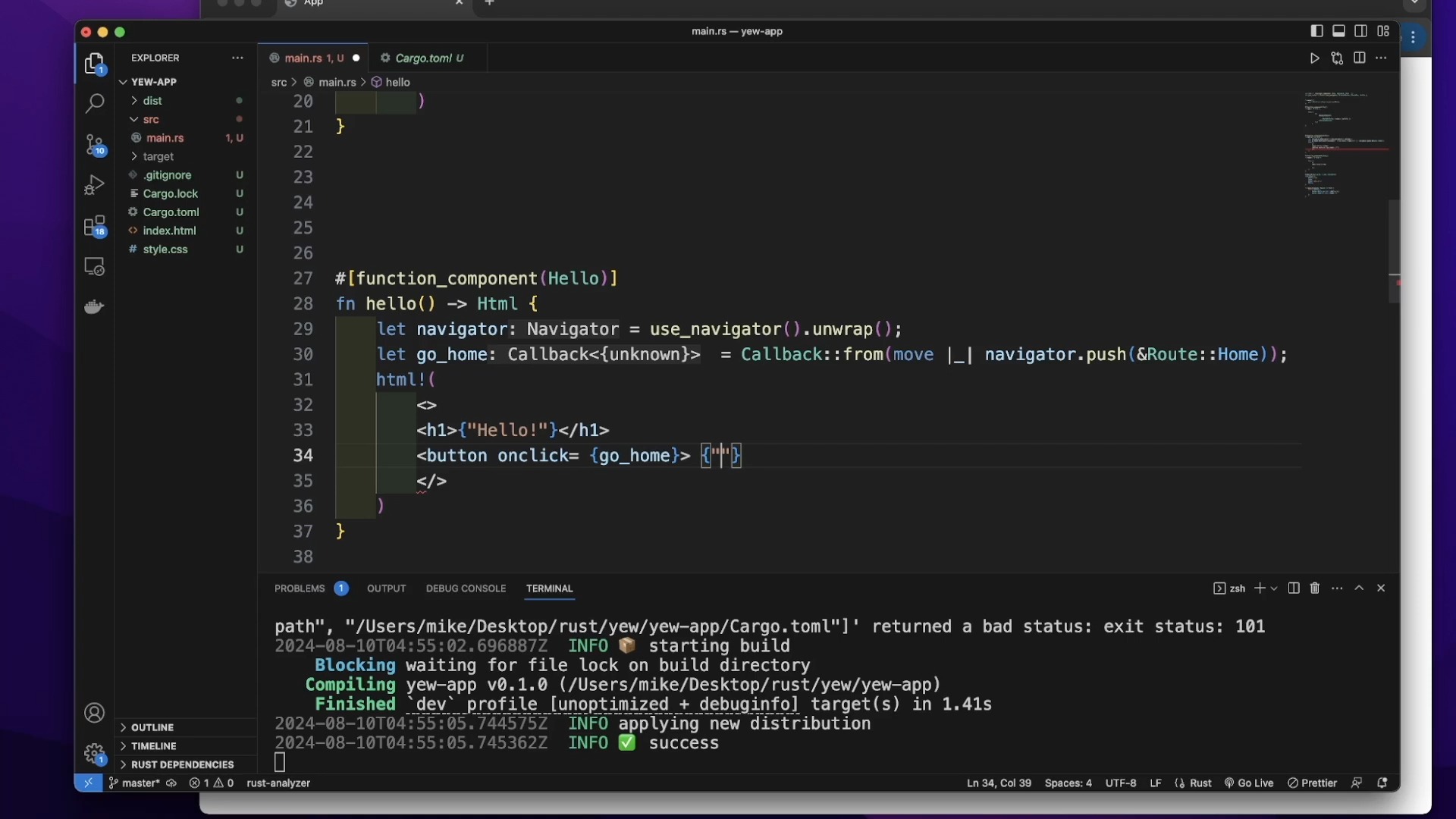Open Extensions view icon
The width and height of the screenshot is (1456, 819).
pyautogui.click(x=94, y=226)
